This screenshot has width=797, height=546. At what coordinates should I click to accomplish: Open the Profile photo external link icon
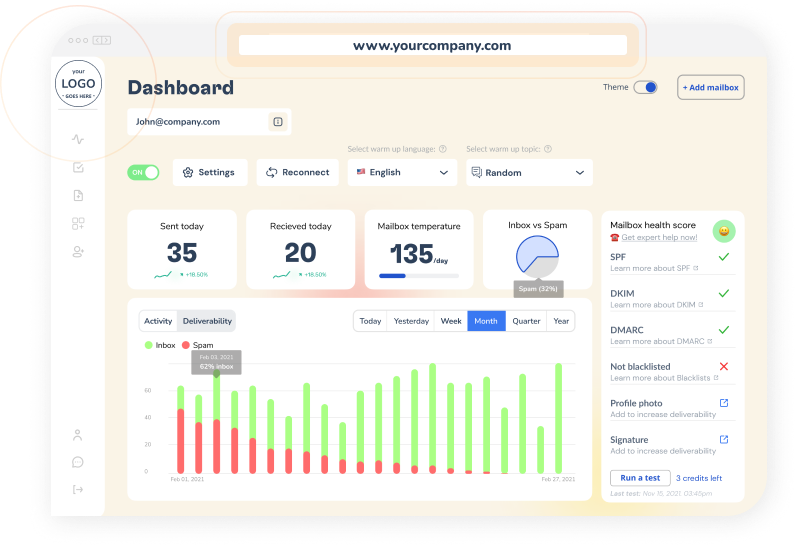[x=724, y=403]
